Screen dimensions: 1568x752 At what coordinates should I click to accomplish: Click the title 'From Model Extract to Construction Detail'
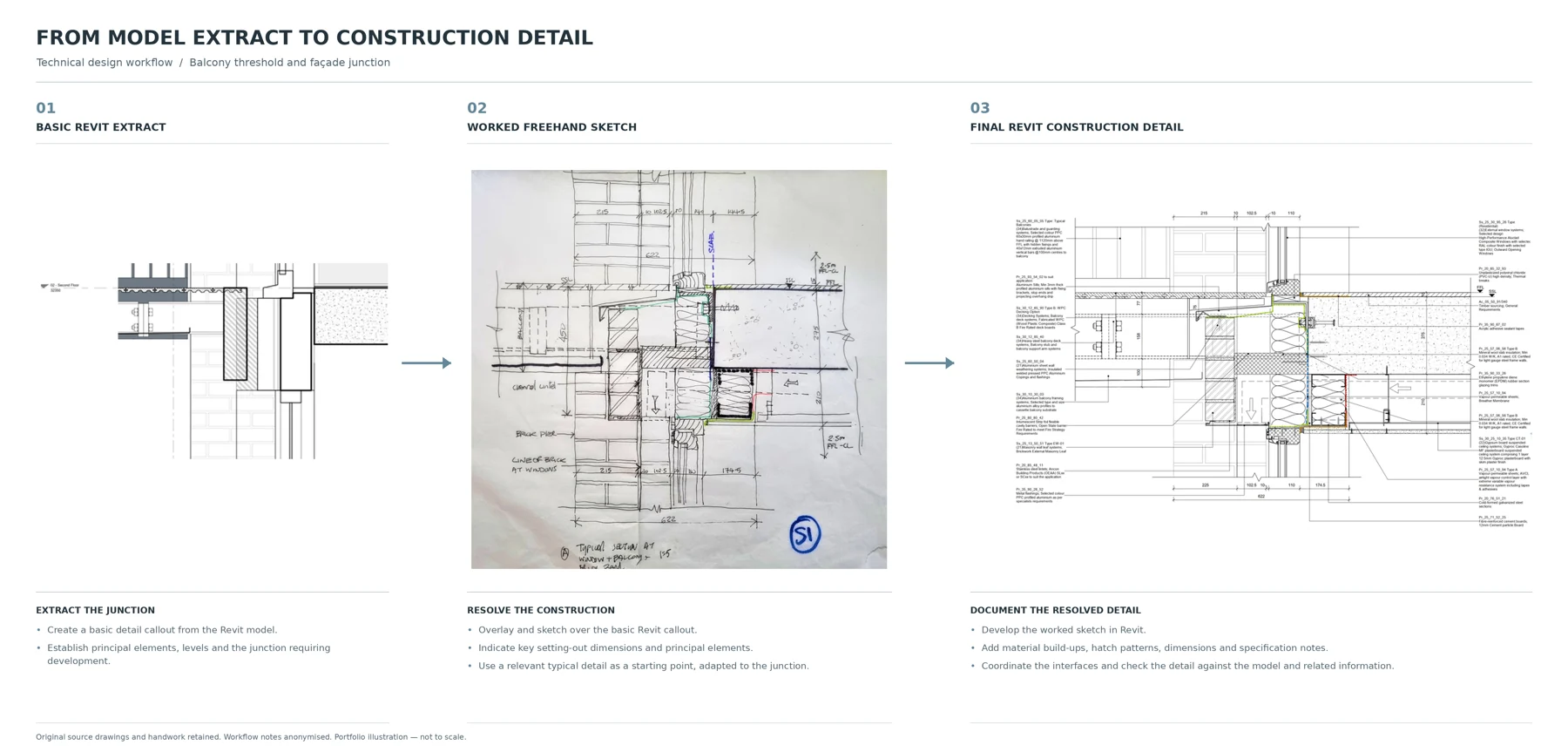point(314,38)
